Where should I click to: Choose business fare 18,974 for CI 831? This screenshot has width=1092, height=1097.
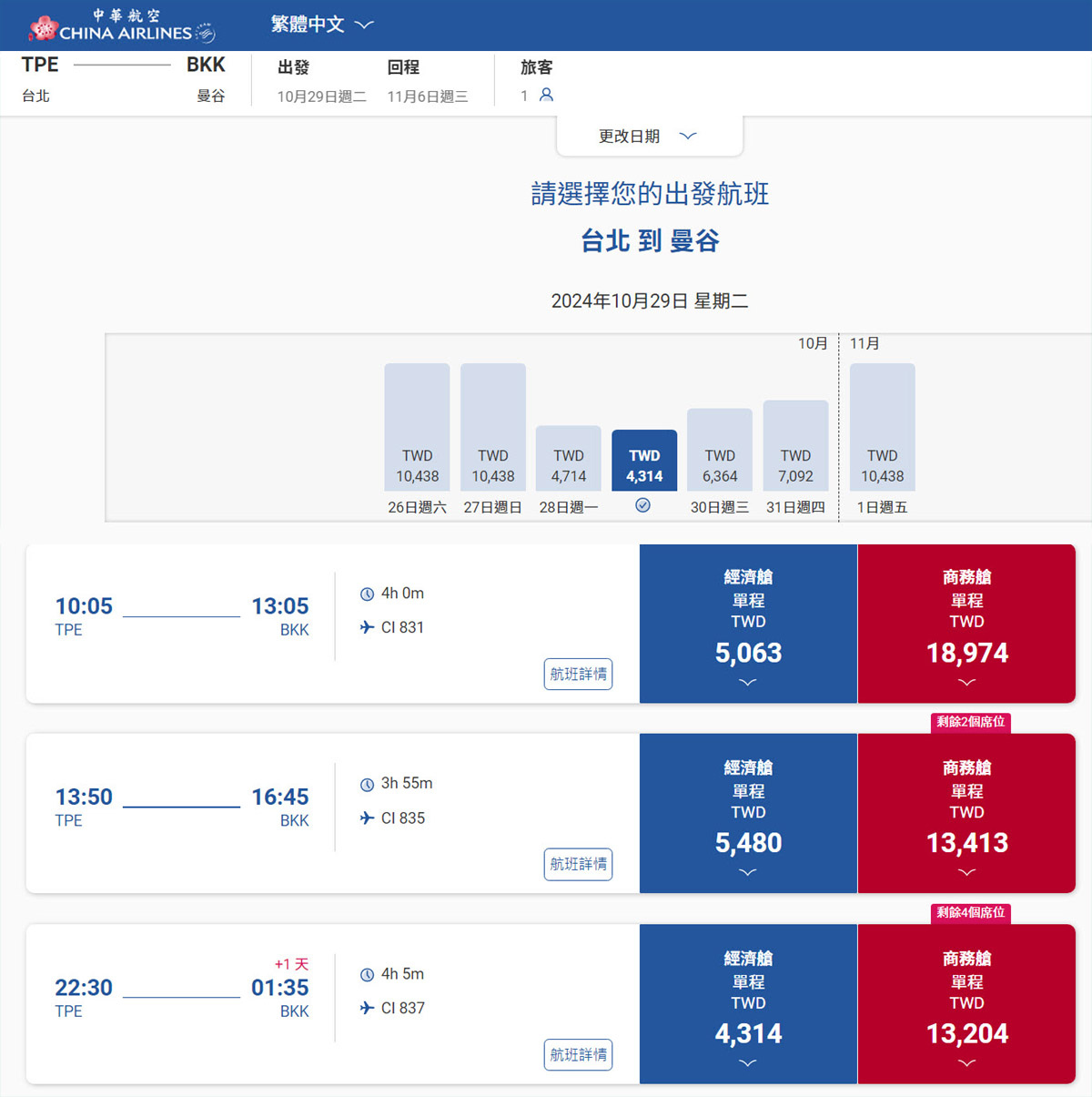click(x=966, y=624)
